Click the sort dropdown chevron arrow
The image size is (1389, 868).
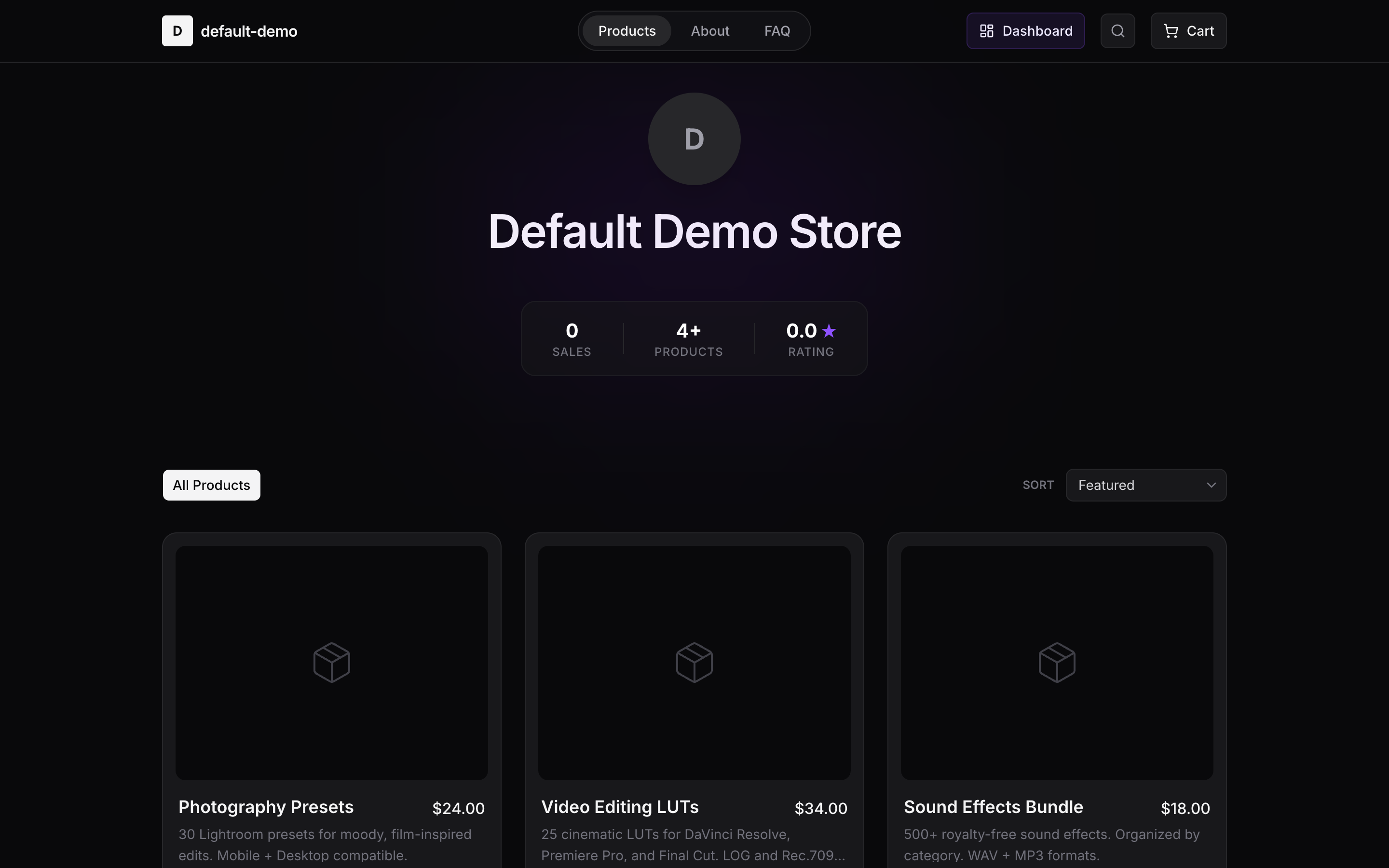pyautogui.click(x=1211, y=485)
